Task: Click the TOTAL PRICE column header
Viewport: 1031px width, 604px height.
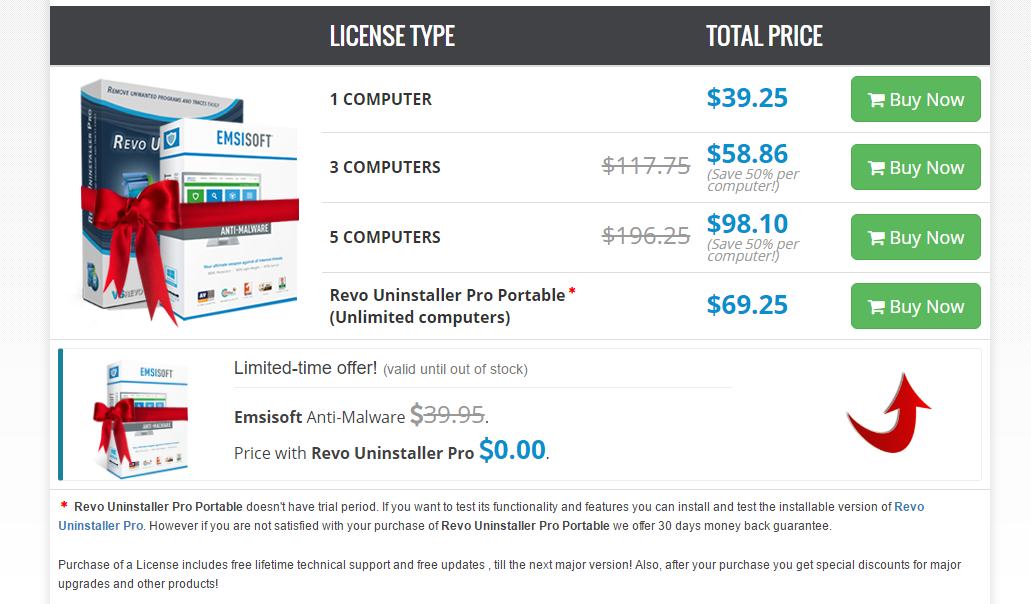Action: tap(764, 37)
